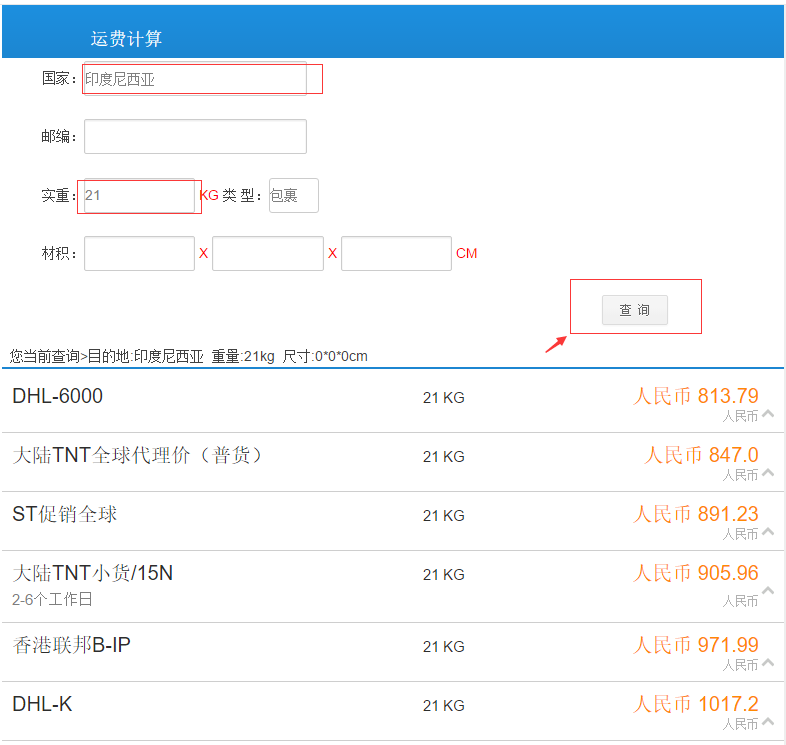786x745 pixels.
Task: Expand the 香港联邦B-IP row chevron
Action: 767,662
